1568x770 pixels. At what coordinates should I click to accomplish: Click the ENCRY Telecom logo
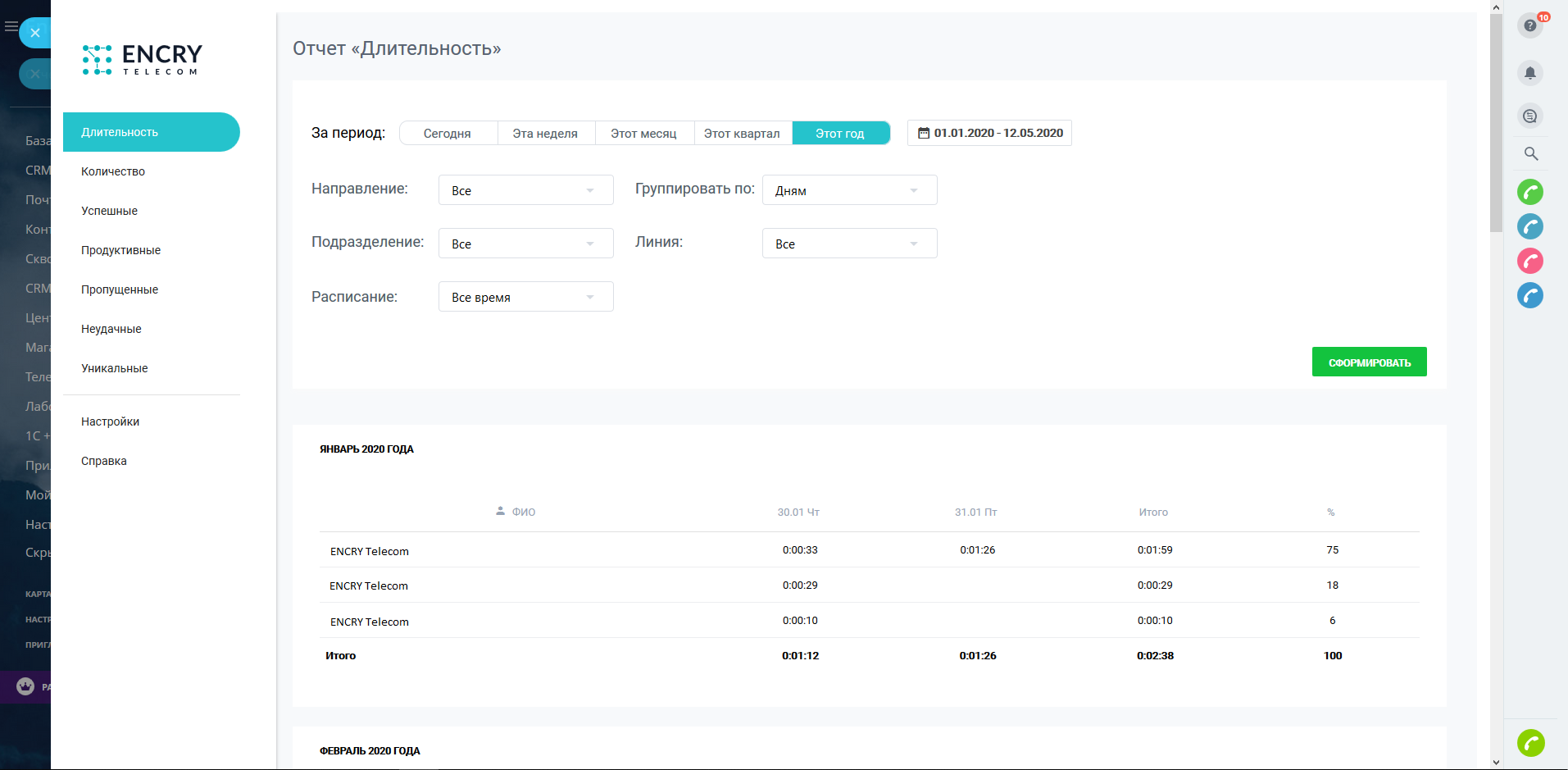(143, 59)
